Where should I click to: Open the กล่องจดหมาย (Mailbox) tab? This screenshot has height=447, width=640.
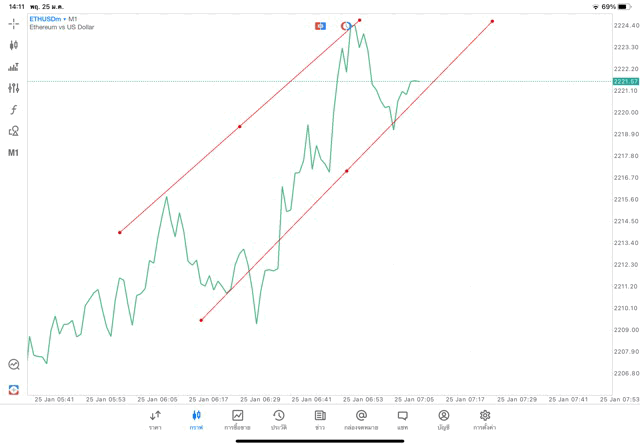click(361, 420)
